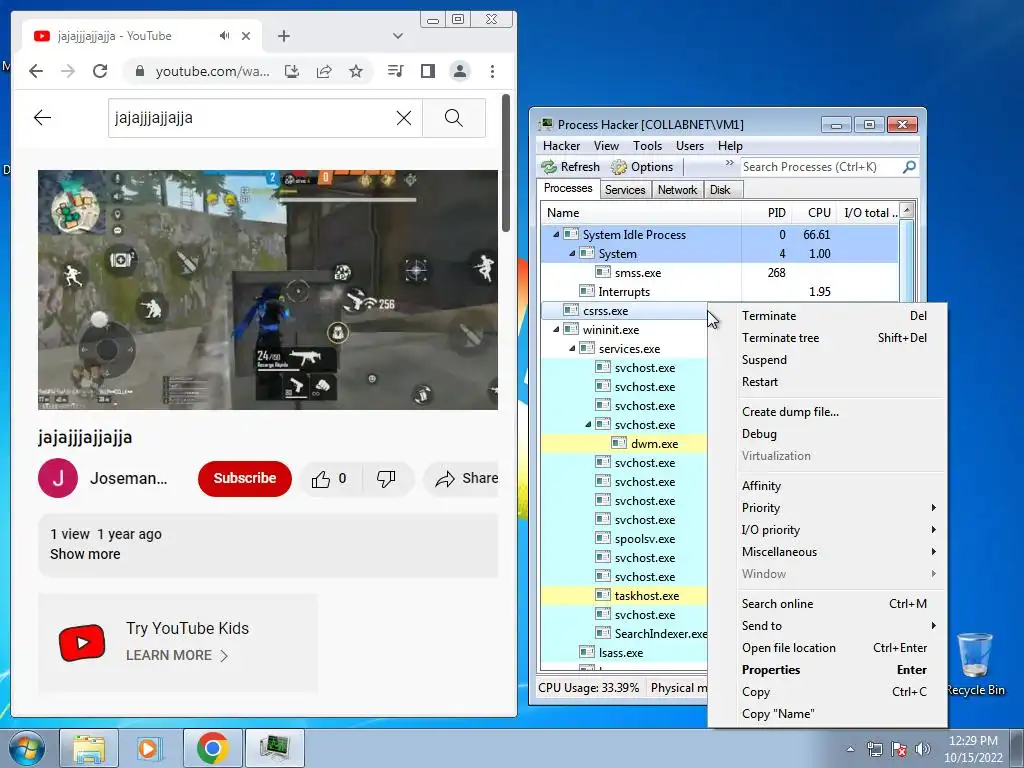The image size is (1024, 768).
Task: Click the YouTube page vertical scrollbar
Action: click(x=506, y=163)
